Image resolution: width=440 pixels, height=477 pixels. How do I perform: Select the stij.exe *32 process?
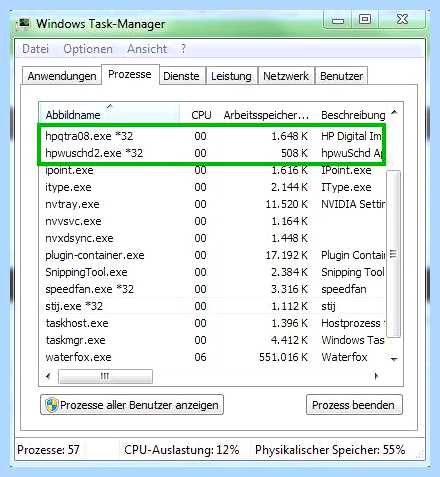(x=212, y=306)
